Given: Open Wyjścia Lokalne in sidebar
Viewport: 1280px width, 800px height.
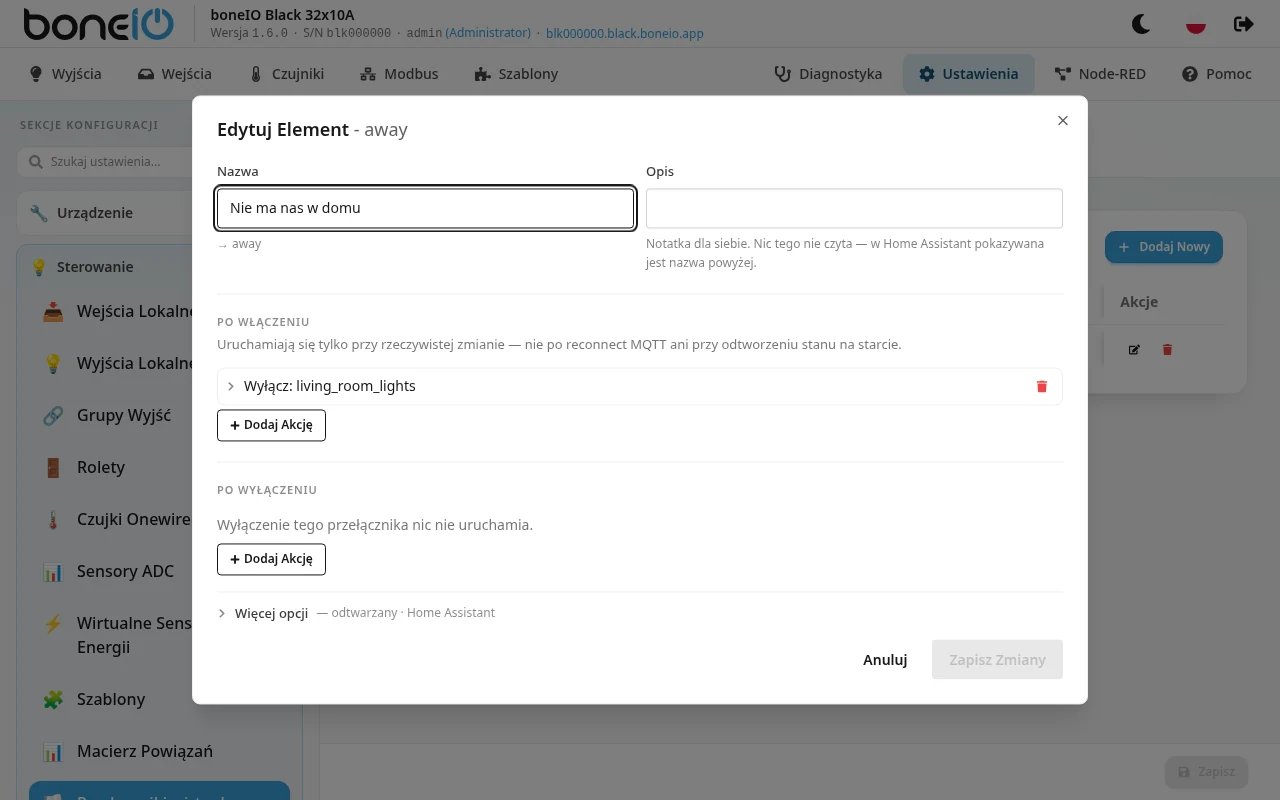Looking at the screenshot, I should (117, 363).
